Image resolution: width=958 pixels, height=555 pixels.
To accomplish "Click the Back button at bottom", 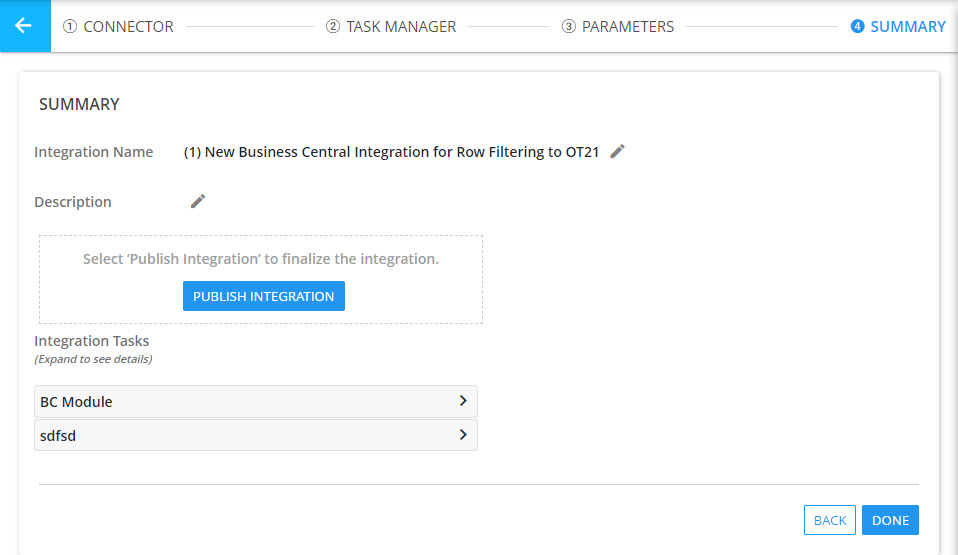I will 829,520.
